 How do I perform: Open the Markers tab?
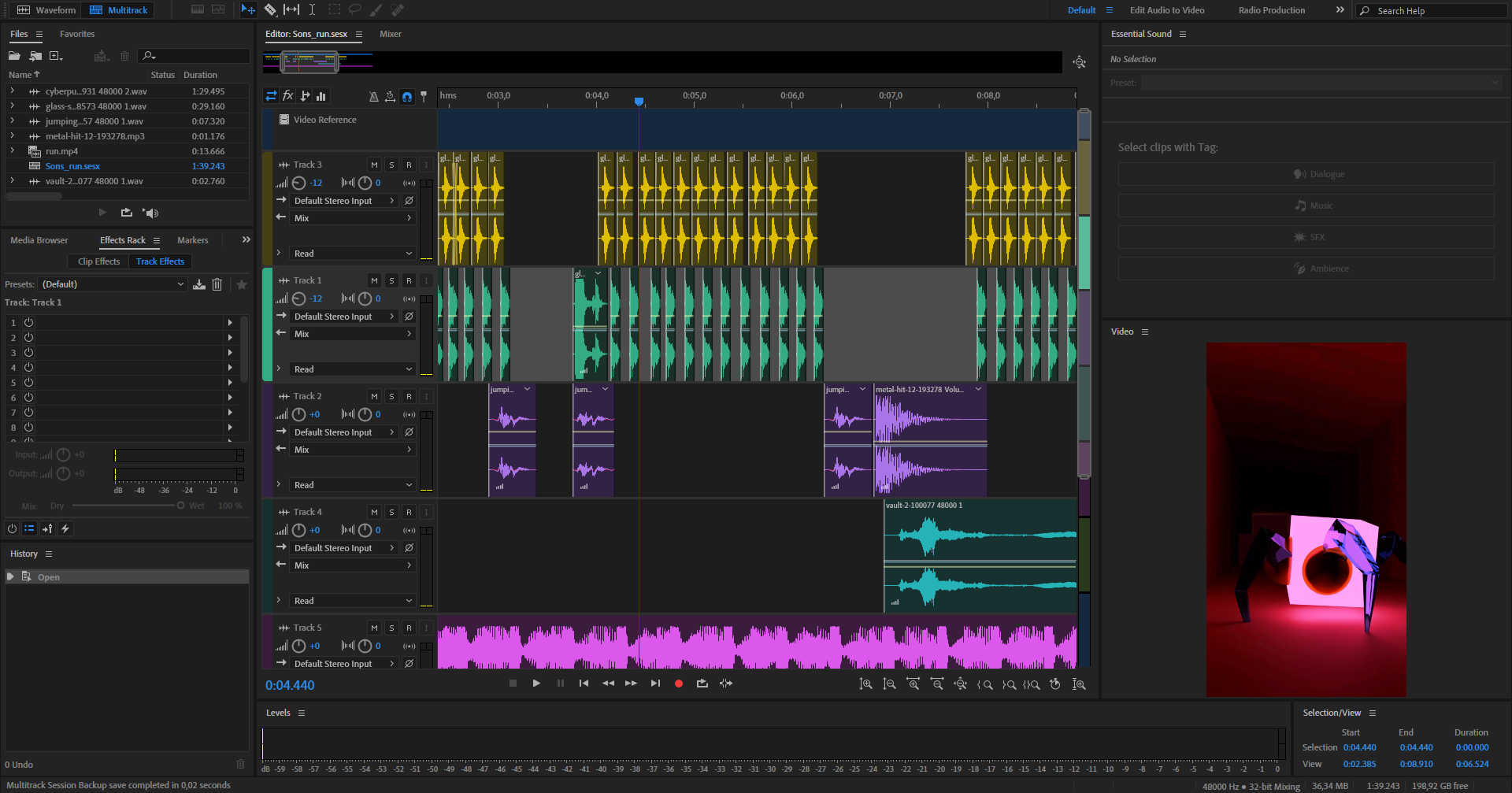coord(192,240)
